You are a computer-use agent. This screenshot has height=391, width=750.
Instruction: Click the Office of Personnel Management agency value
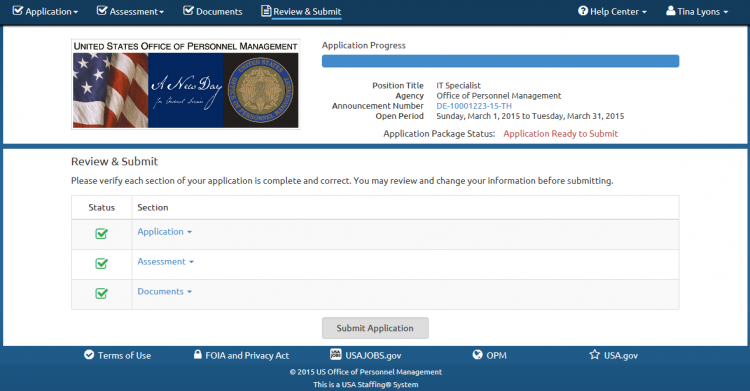pyautogui.click(x=499, y=96)
